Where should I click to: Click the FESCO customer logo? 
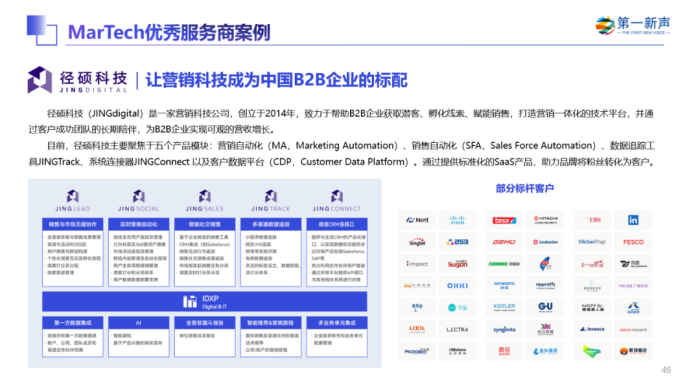point(633,242)
